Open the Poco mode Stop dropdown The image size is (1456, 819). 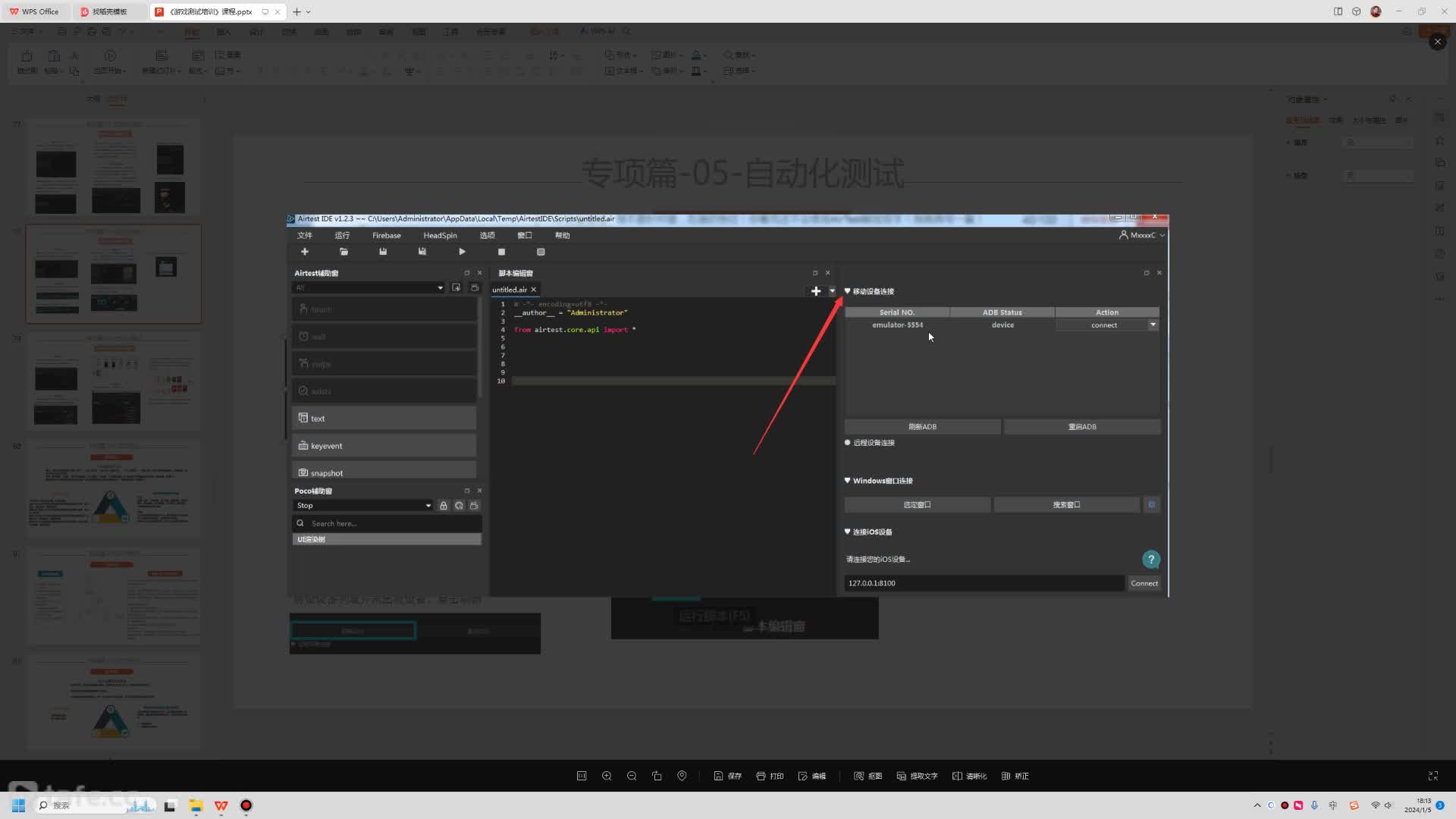pyautogui.click(x=363, y=505)
